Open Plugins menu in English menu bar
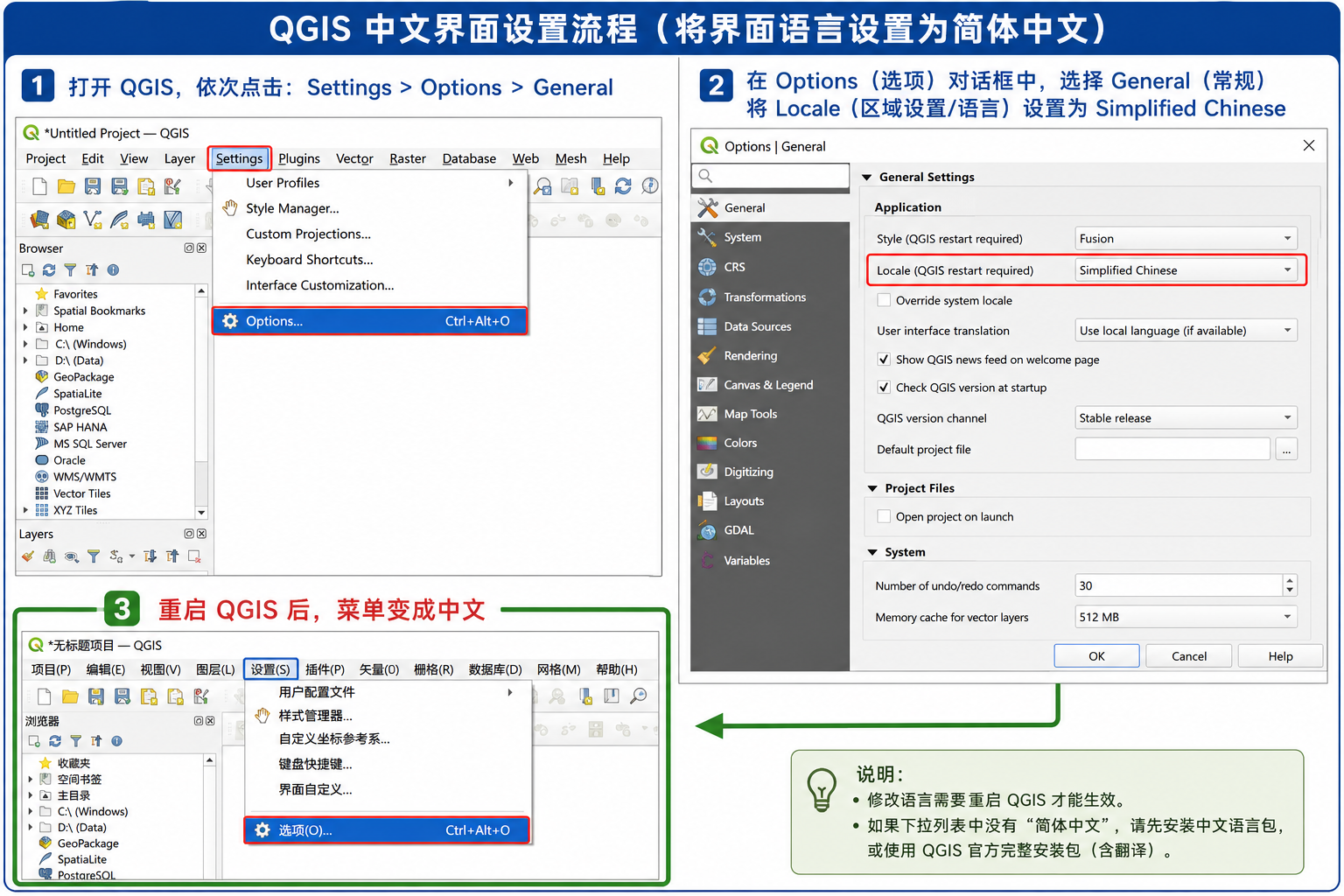The width and height of the screenshot is (1344, 896). point(299,158)
